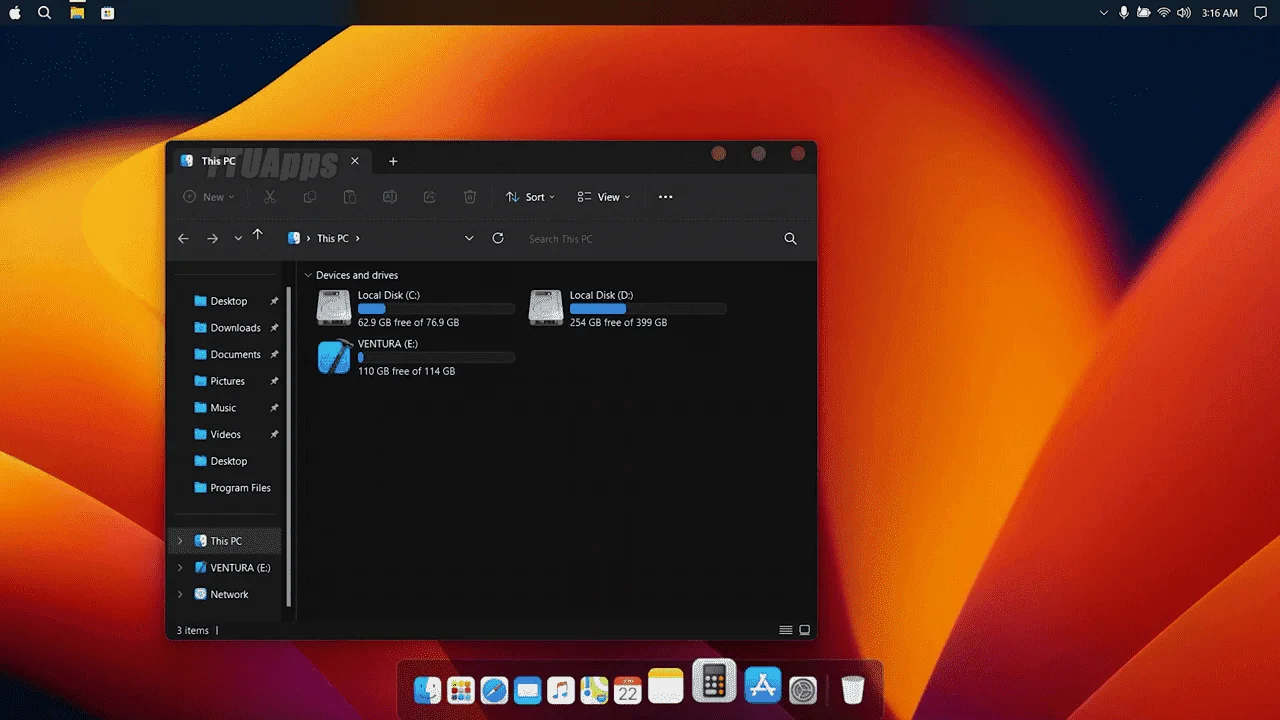The height and width of the screenshot is (720, 1280).
Task: Select Network in navigation pane
Action: pyautogui.click(x=229, y=594)
